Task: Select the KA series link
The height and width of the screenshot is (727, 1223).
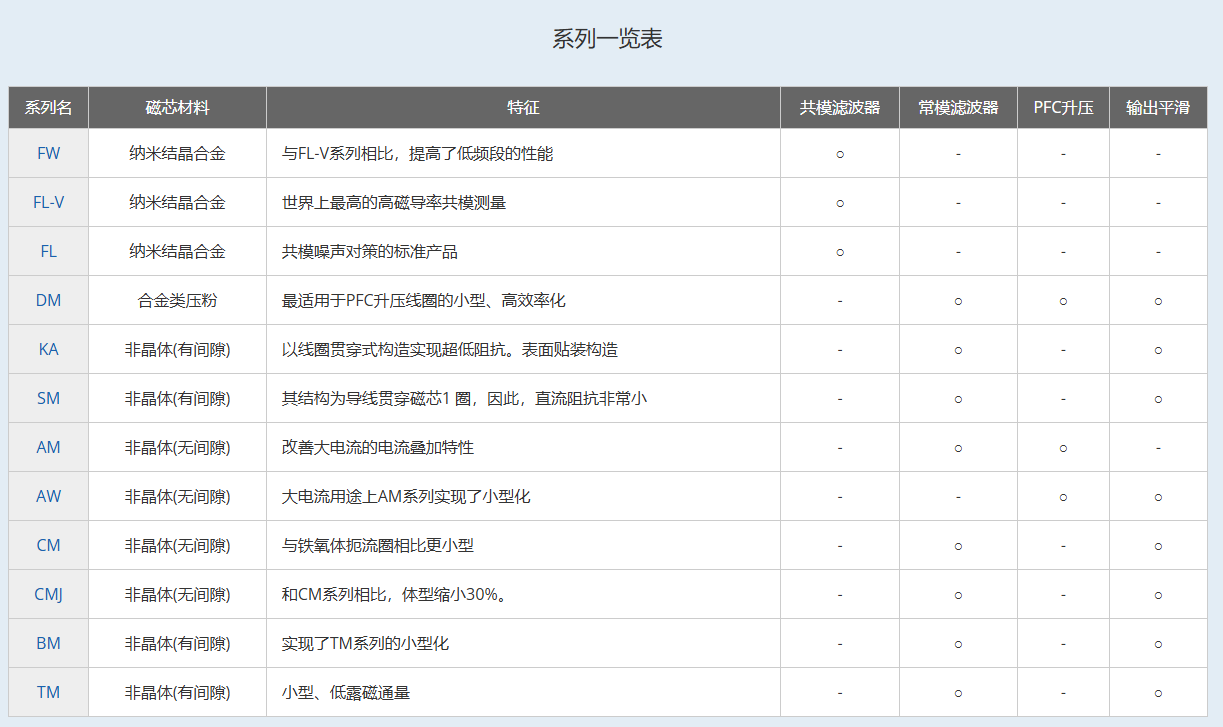Action: coord(48,349)
